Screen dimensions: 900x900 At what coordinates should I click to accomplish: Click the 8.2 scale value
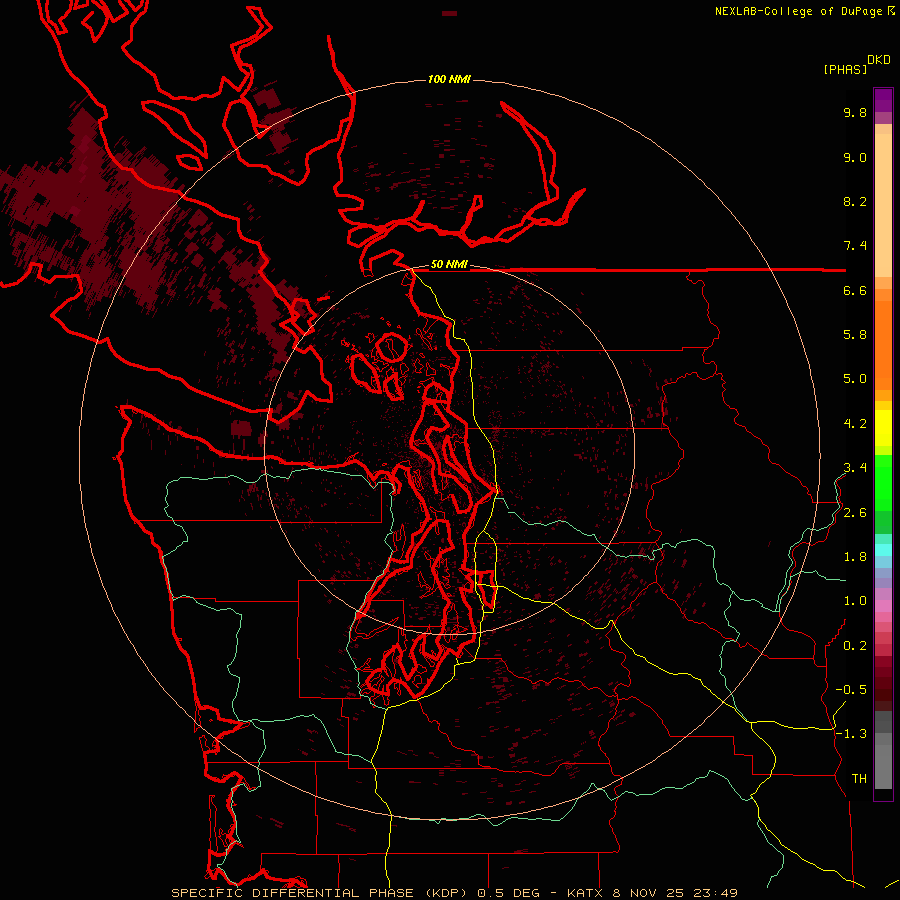click(x=855, y=201)
